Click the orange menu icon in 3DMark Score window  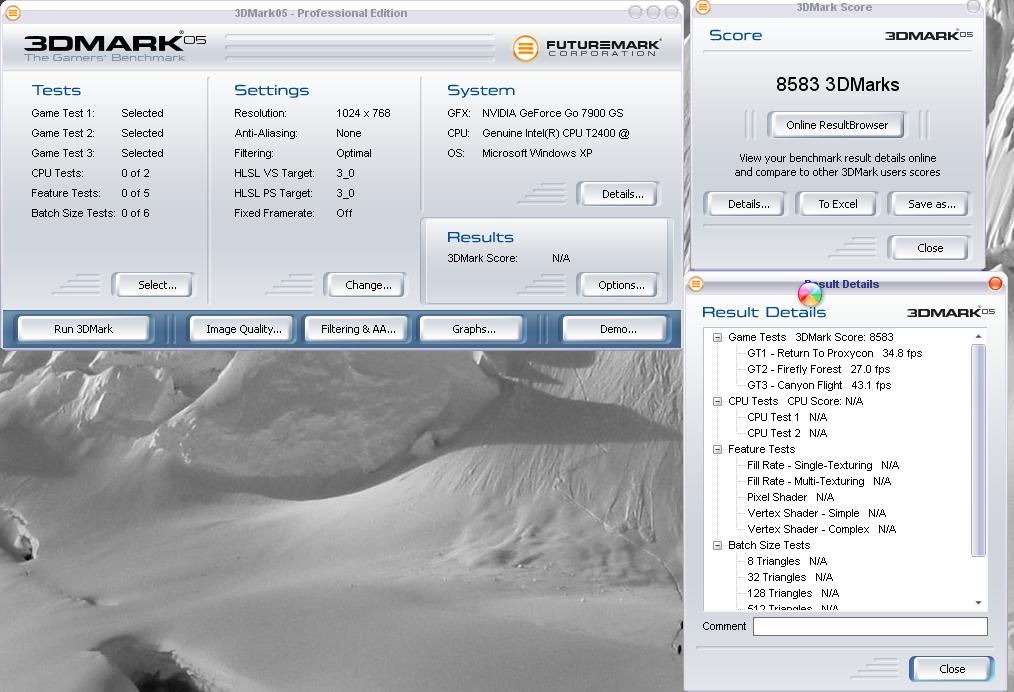point(703,7)
